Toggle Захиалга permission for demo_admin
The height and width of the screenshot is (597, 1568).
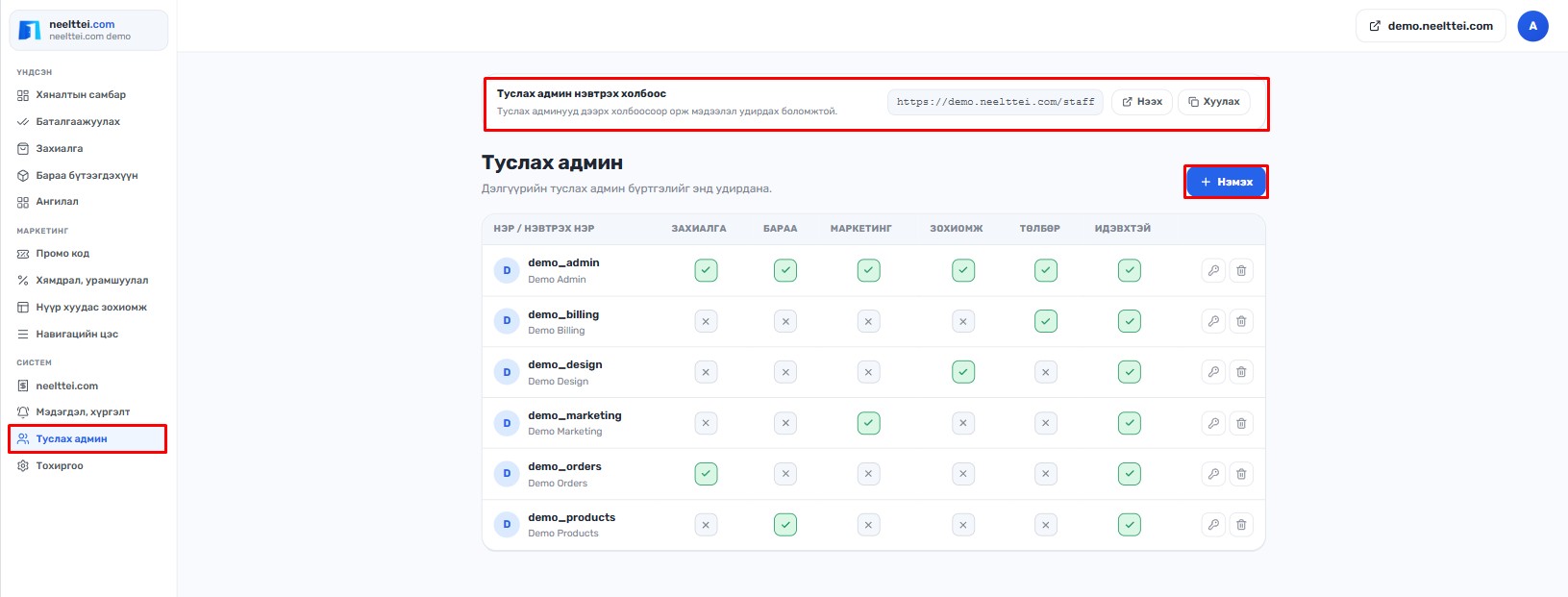(706, 271)
